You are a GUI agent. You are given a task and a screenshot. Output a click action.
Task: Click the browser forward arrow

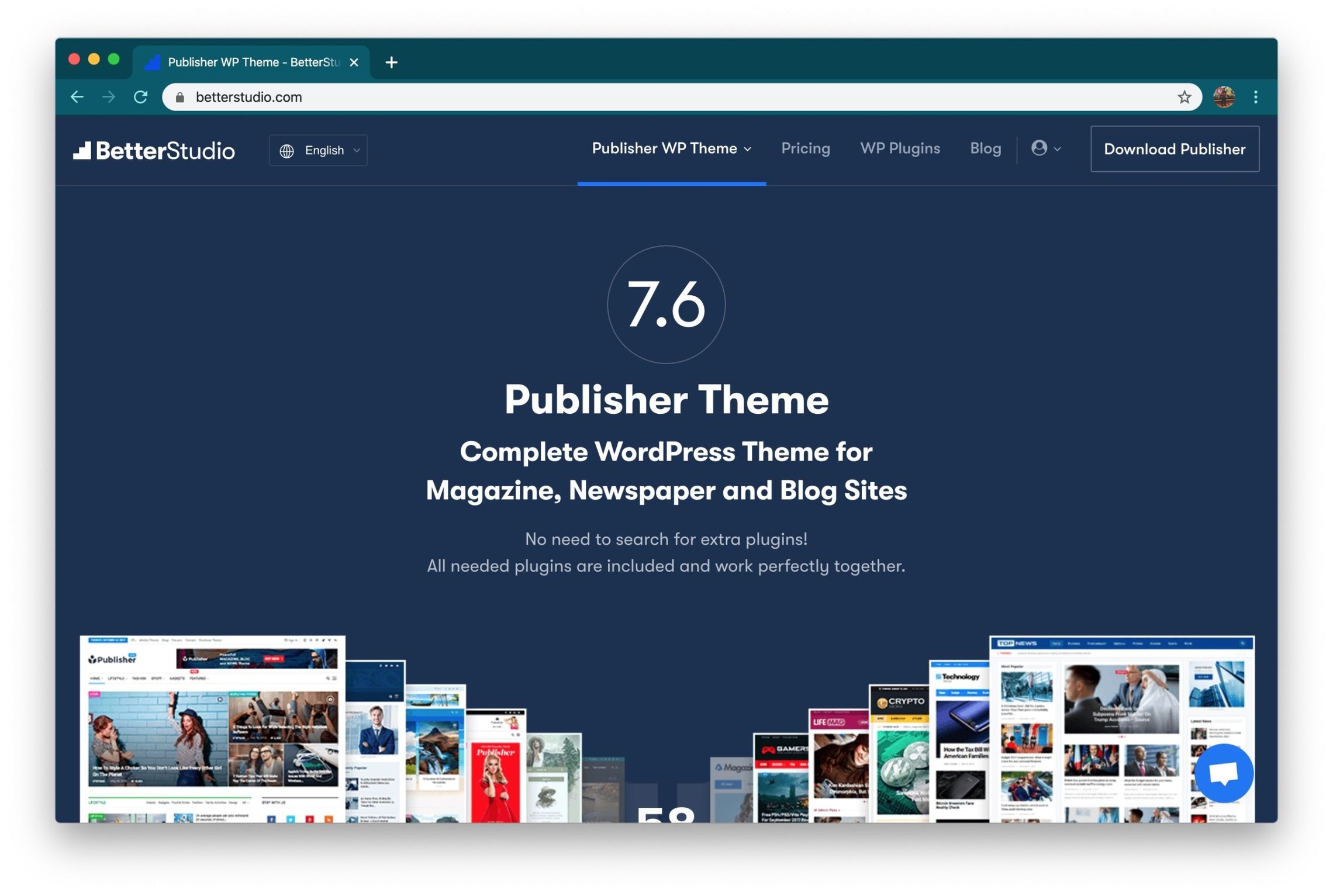coord(109,97)
